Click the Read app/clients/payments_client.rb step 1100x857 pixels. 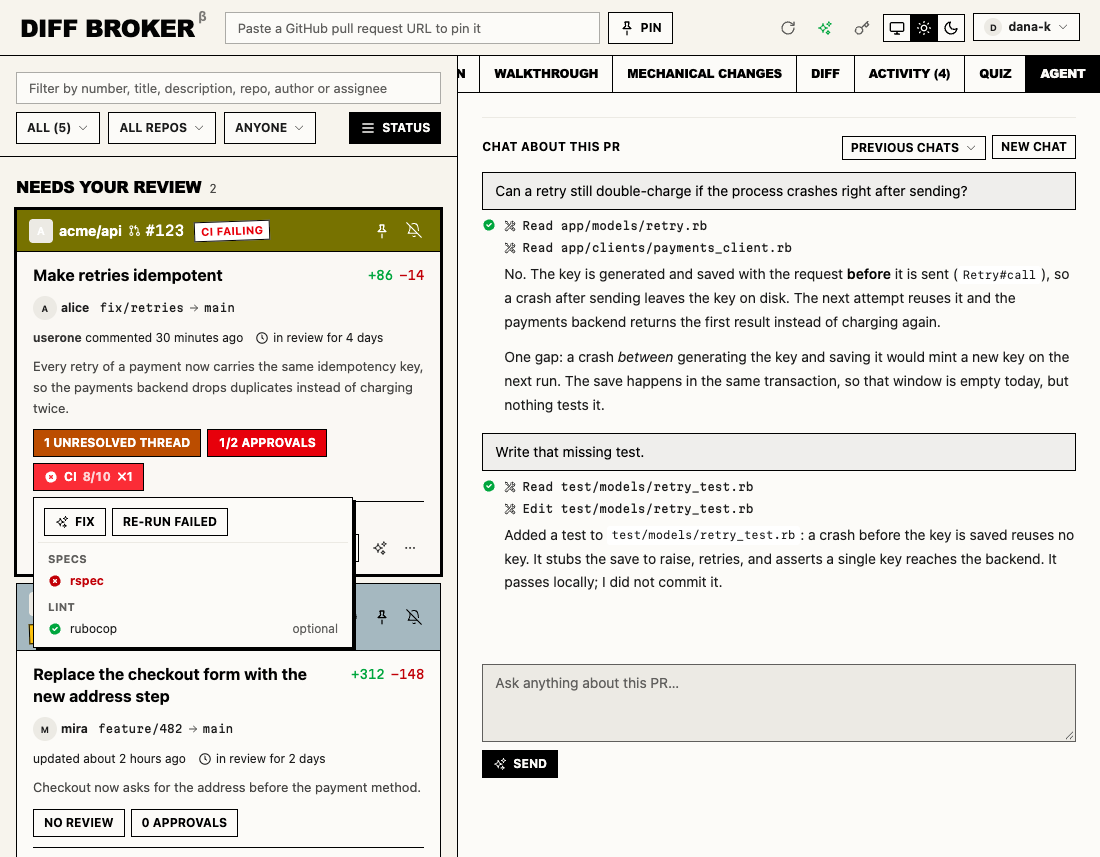(648, 248)
